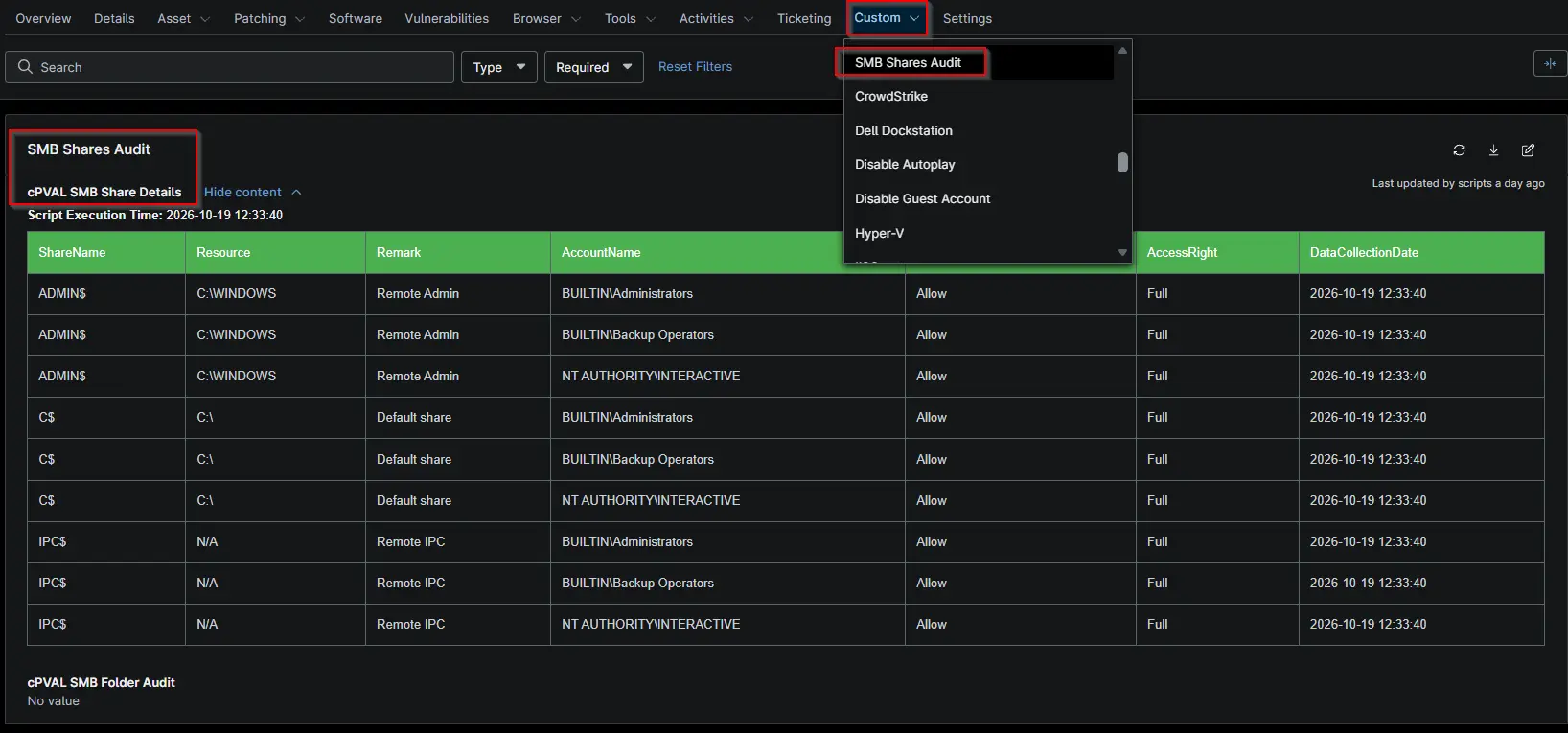1568x733 pixels.
Task: Select Hyper-V in the Custom menu
Action: click(x=980, y=233)
